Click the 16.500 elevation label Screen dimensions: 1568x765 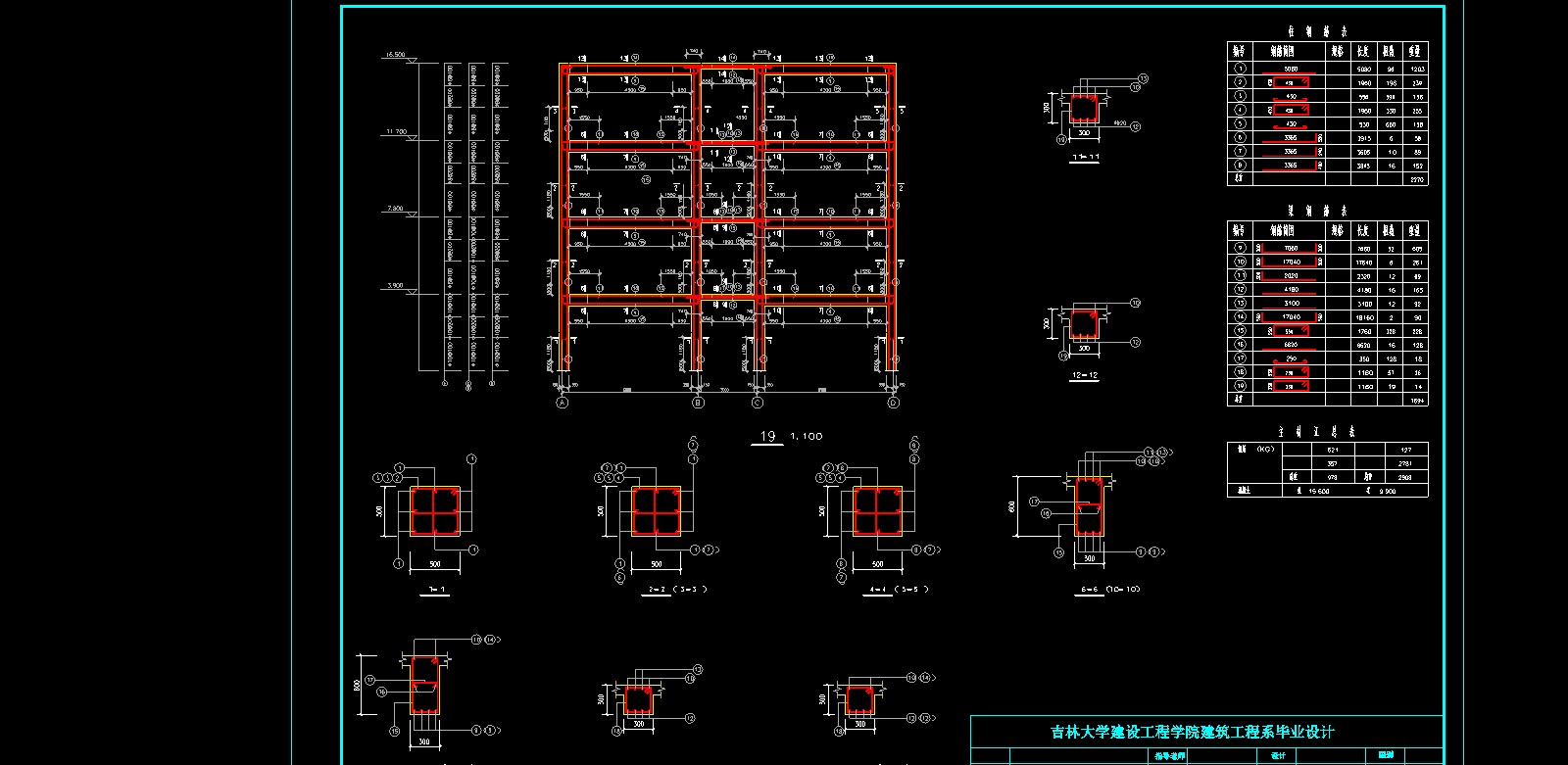[x=395, y=55]
